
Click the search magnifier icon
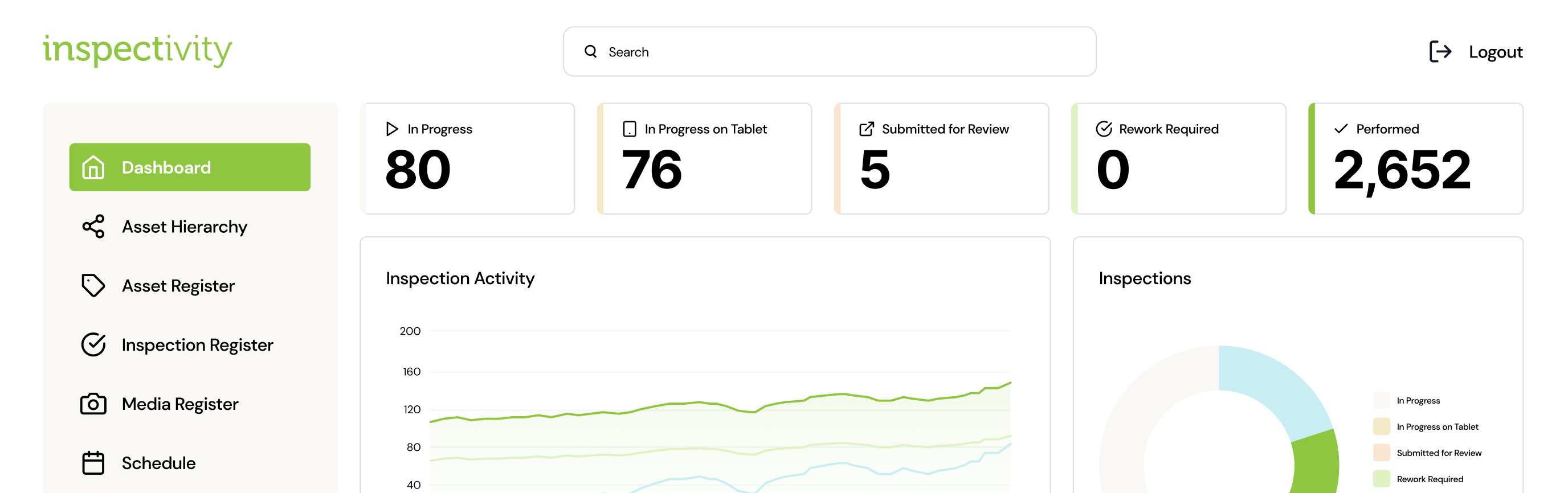tap(590, 52)
